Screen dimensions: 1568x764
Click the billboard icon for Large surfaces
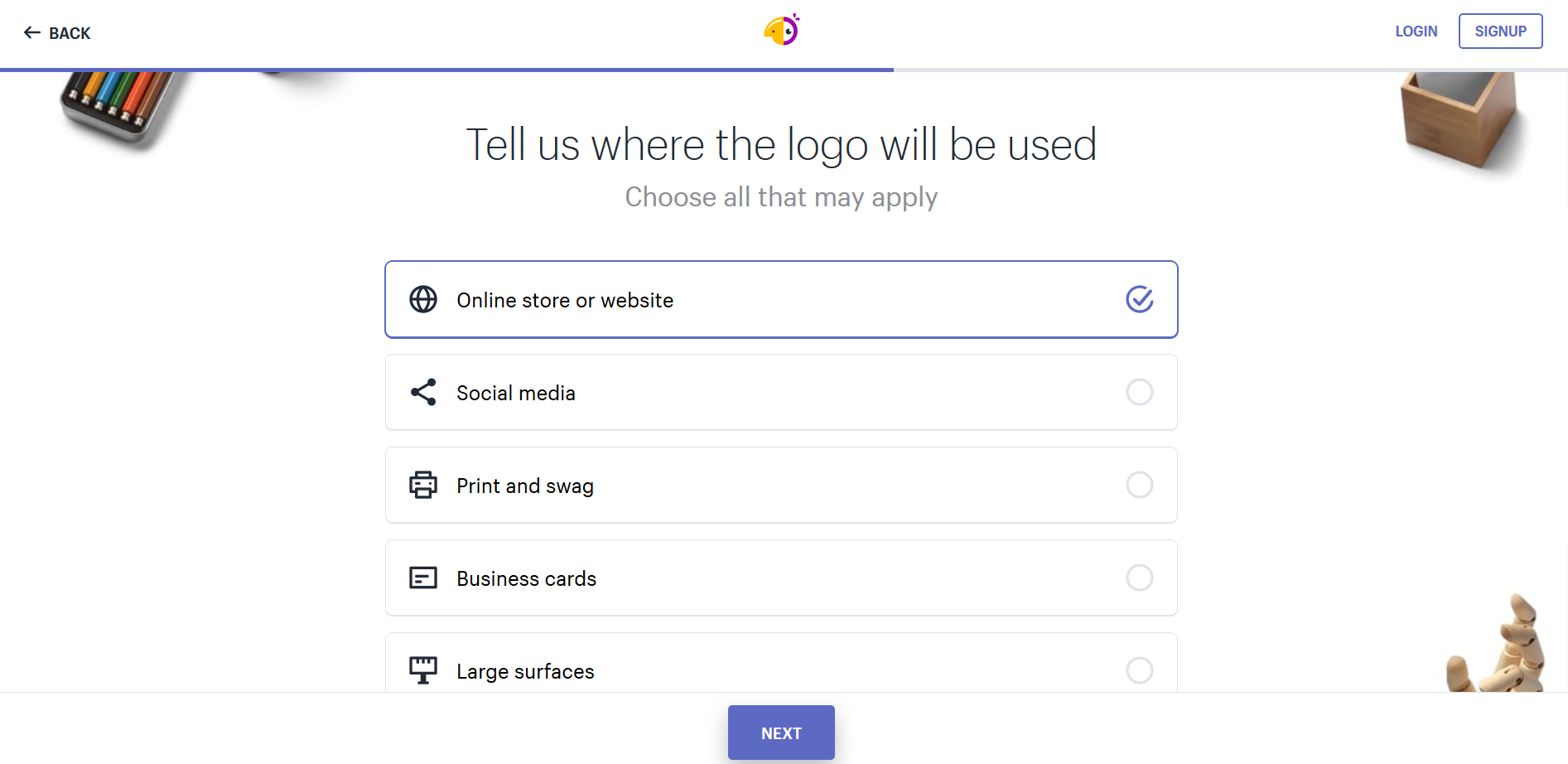pos(423,670)
